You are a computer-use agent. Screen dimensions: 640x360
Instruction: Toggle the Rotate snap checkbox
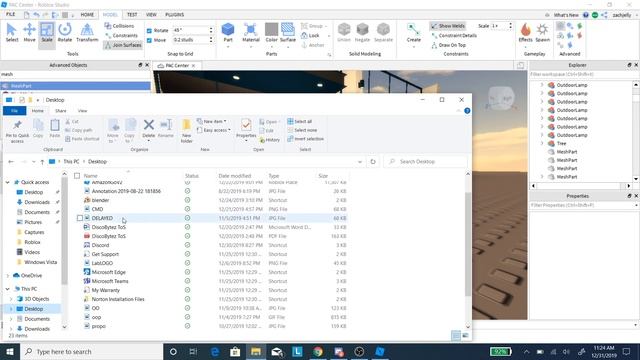click(x=149, y=31)
